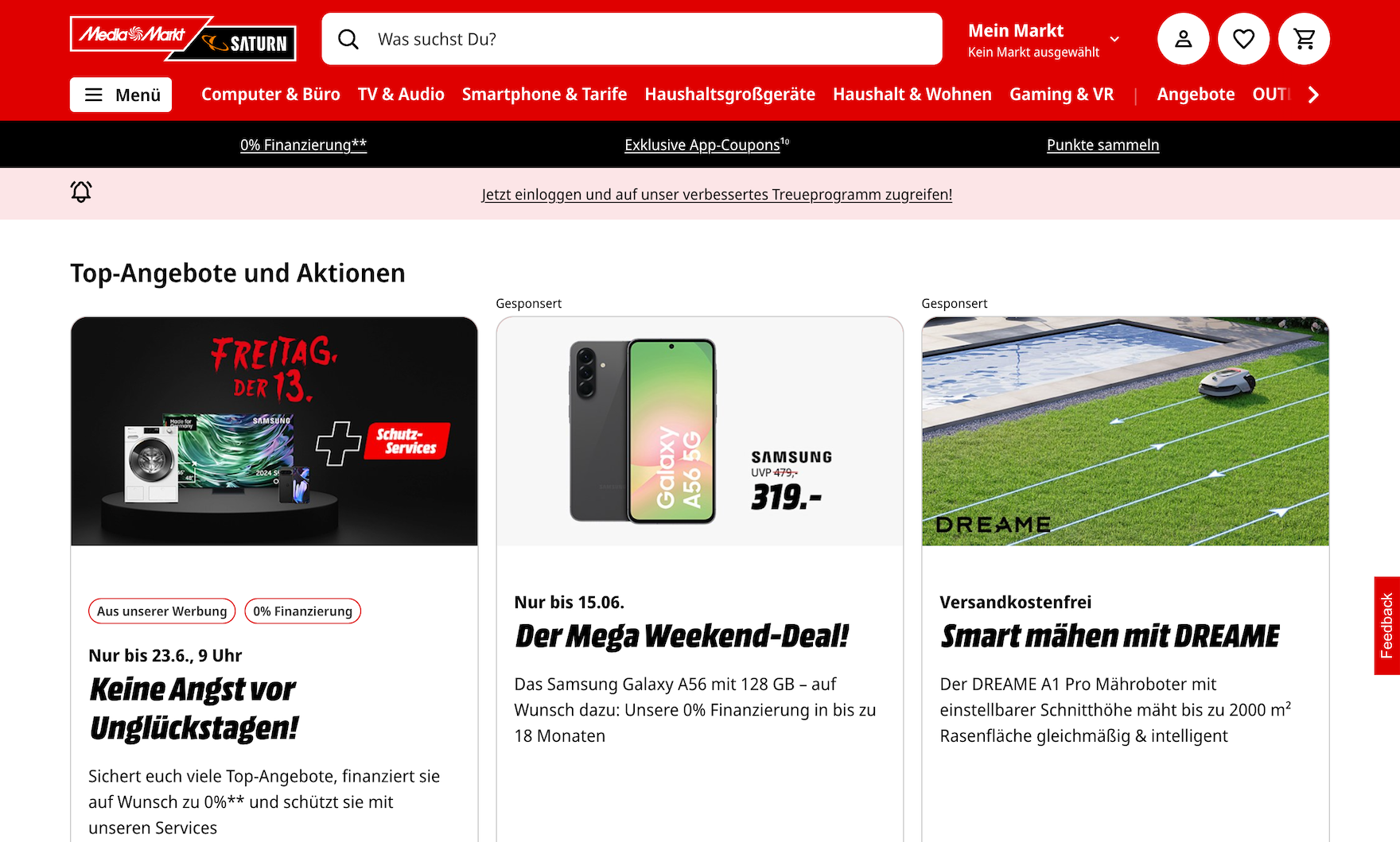Follow the 0% Finanzierung link

304,145
